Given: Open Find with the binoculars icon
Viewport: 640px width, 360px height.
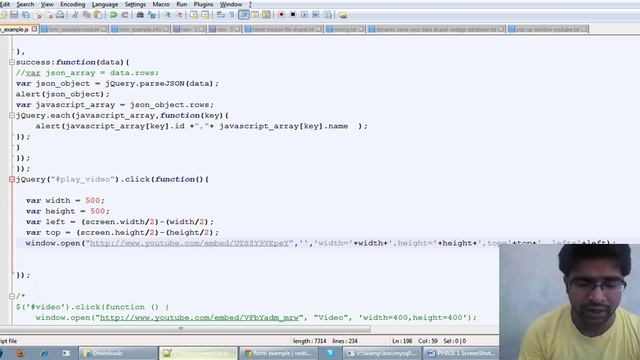Looking at the screenshot, I should [140, 15].
